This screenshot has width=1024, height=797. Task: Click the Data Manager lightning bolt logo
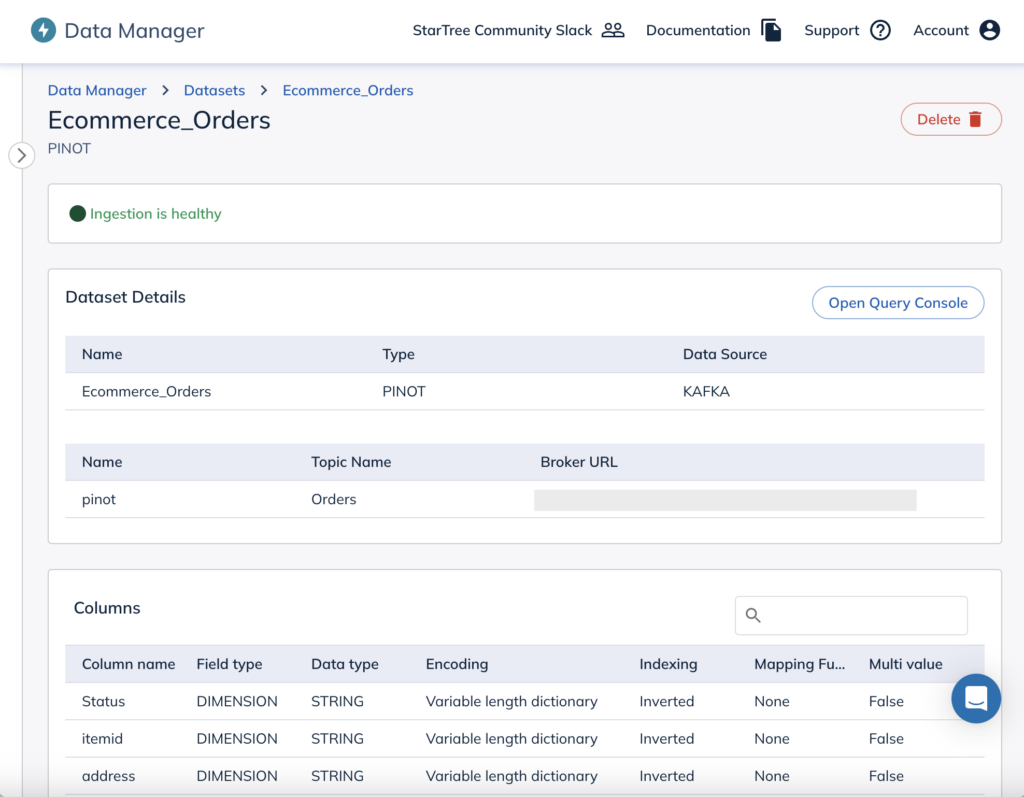(43, 30)
